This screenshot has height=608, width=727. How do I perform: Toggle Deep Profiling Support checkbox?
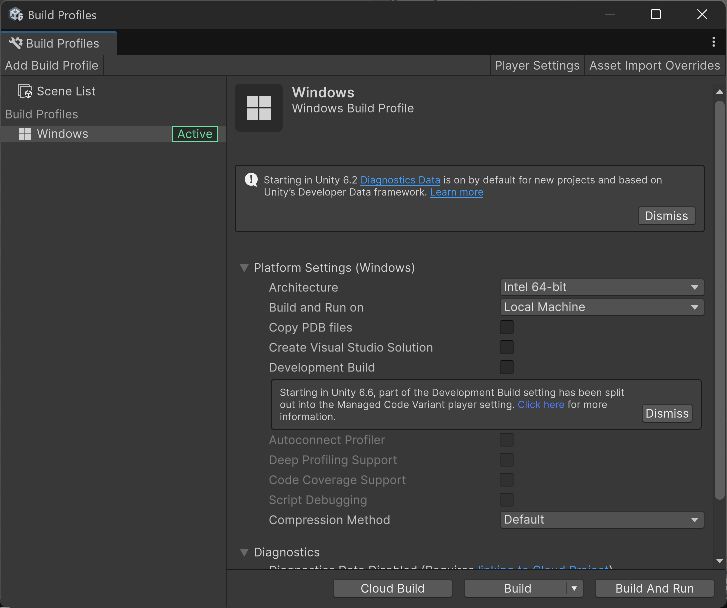coord(507,460)
